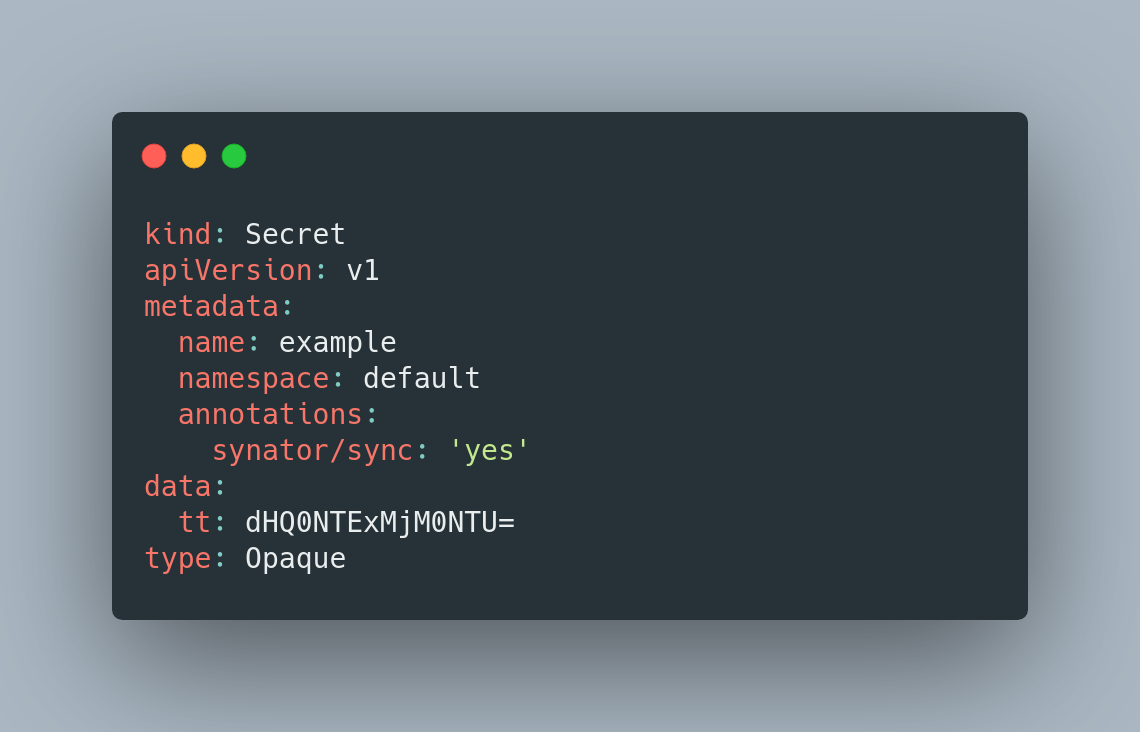Viewport: 1140px width, 732px height.
Task: Click the 'example' name value
Action: coord(337,342)
